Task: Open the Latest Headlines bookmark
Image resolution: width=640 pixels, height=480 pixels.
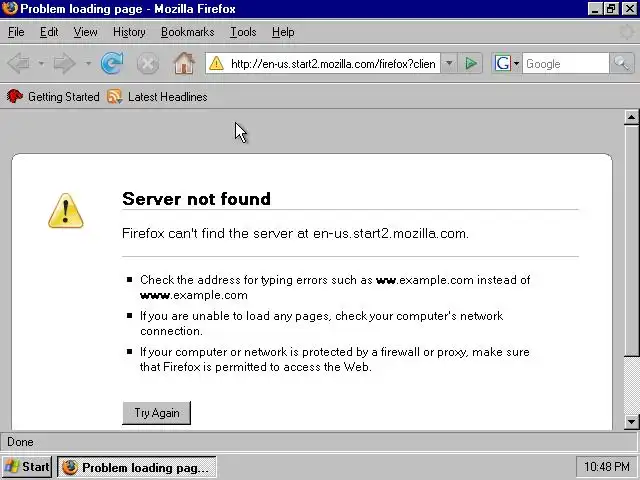Action: (x=157, y=97)
